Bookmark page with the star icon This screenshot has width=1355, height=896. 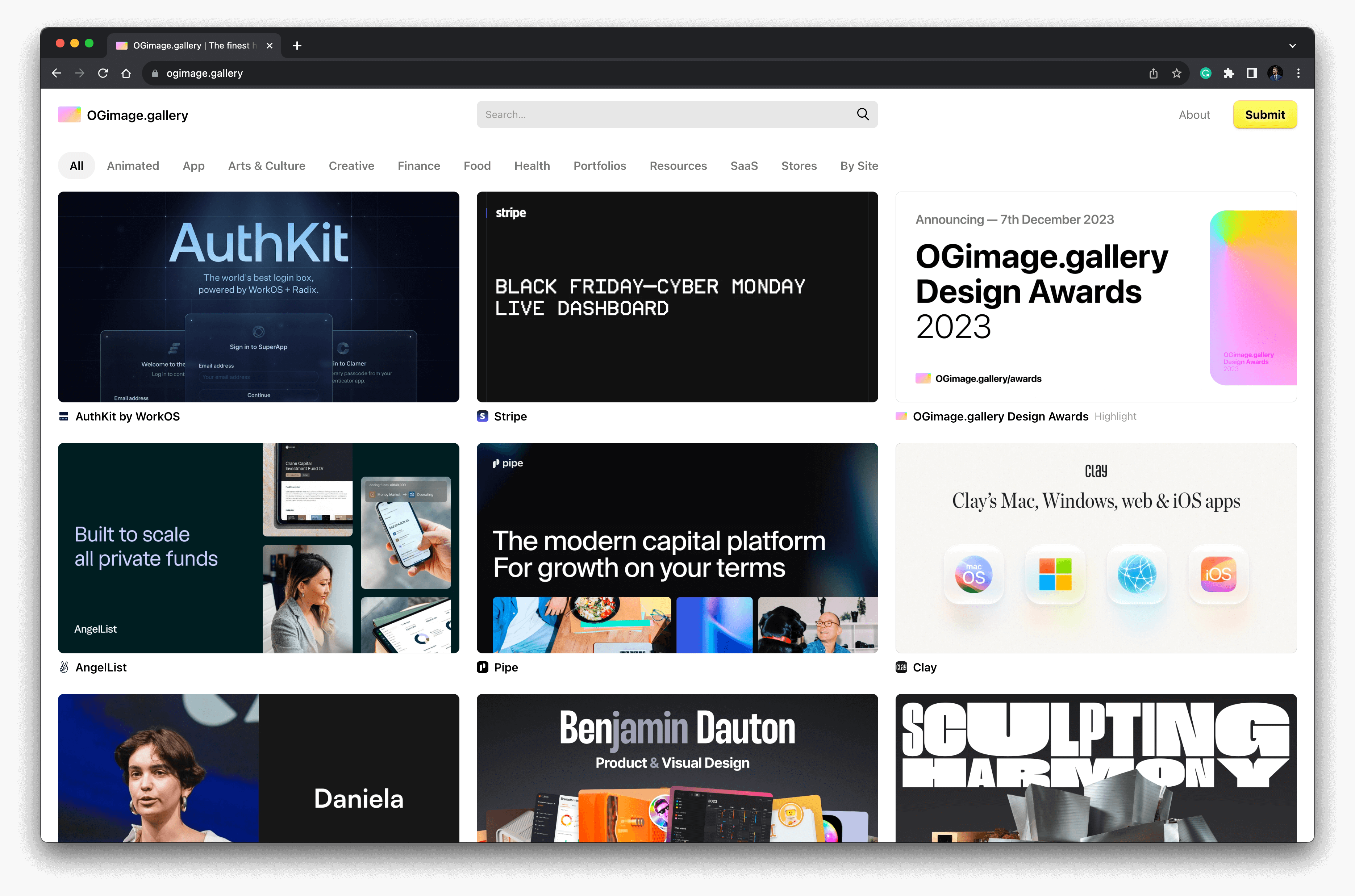1176,73
